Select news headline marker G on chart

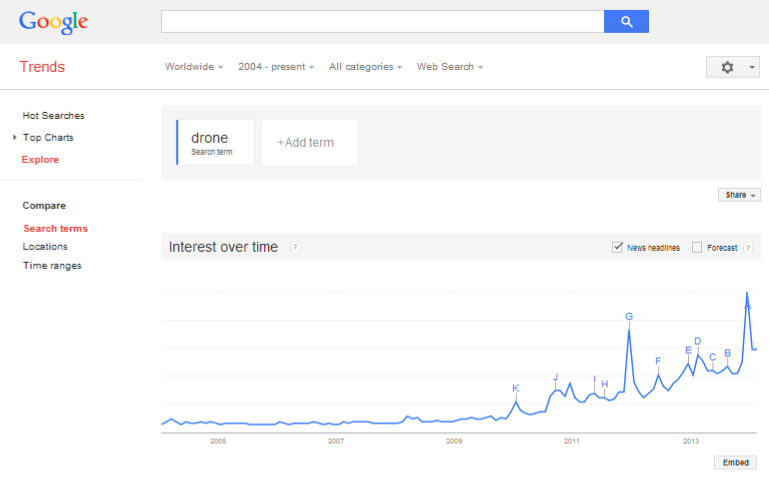click(x=629, y=316)
